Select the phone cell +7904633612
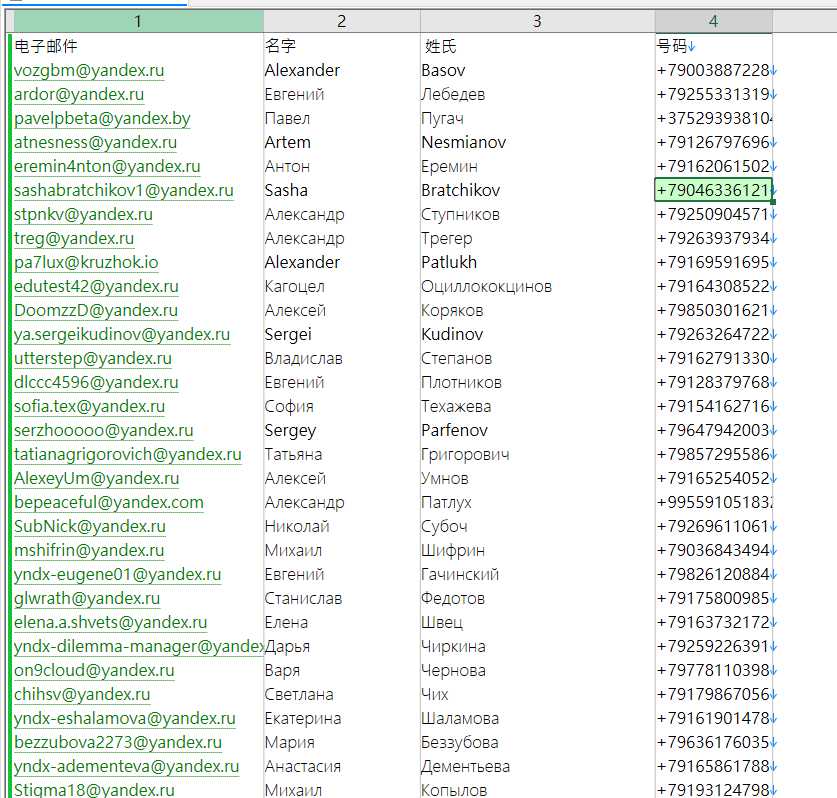 (x=713, y=191)
